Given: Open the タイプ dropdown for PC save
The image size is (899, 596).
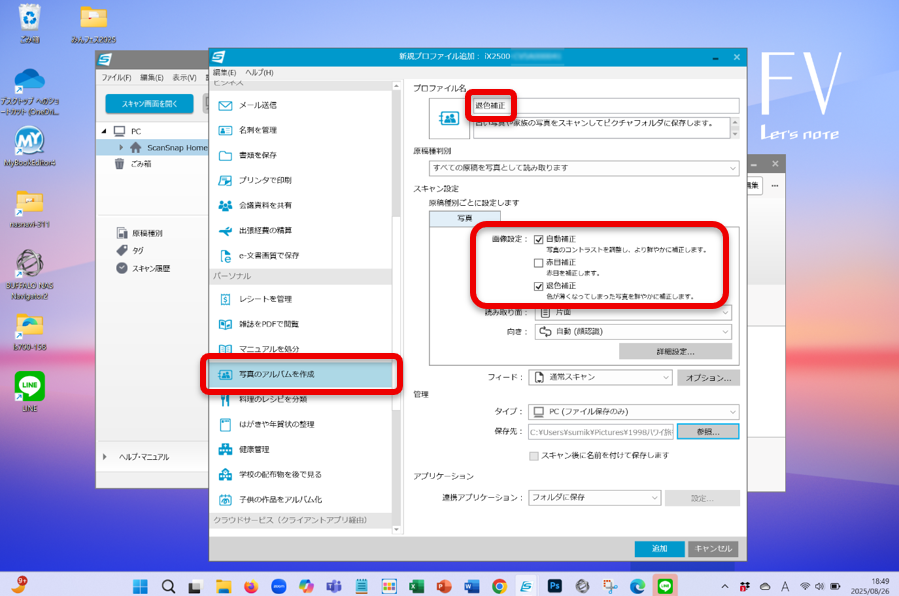Looking at the screenshot, I should pos(633,412).
